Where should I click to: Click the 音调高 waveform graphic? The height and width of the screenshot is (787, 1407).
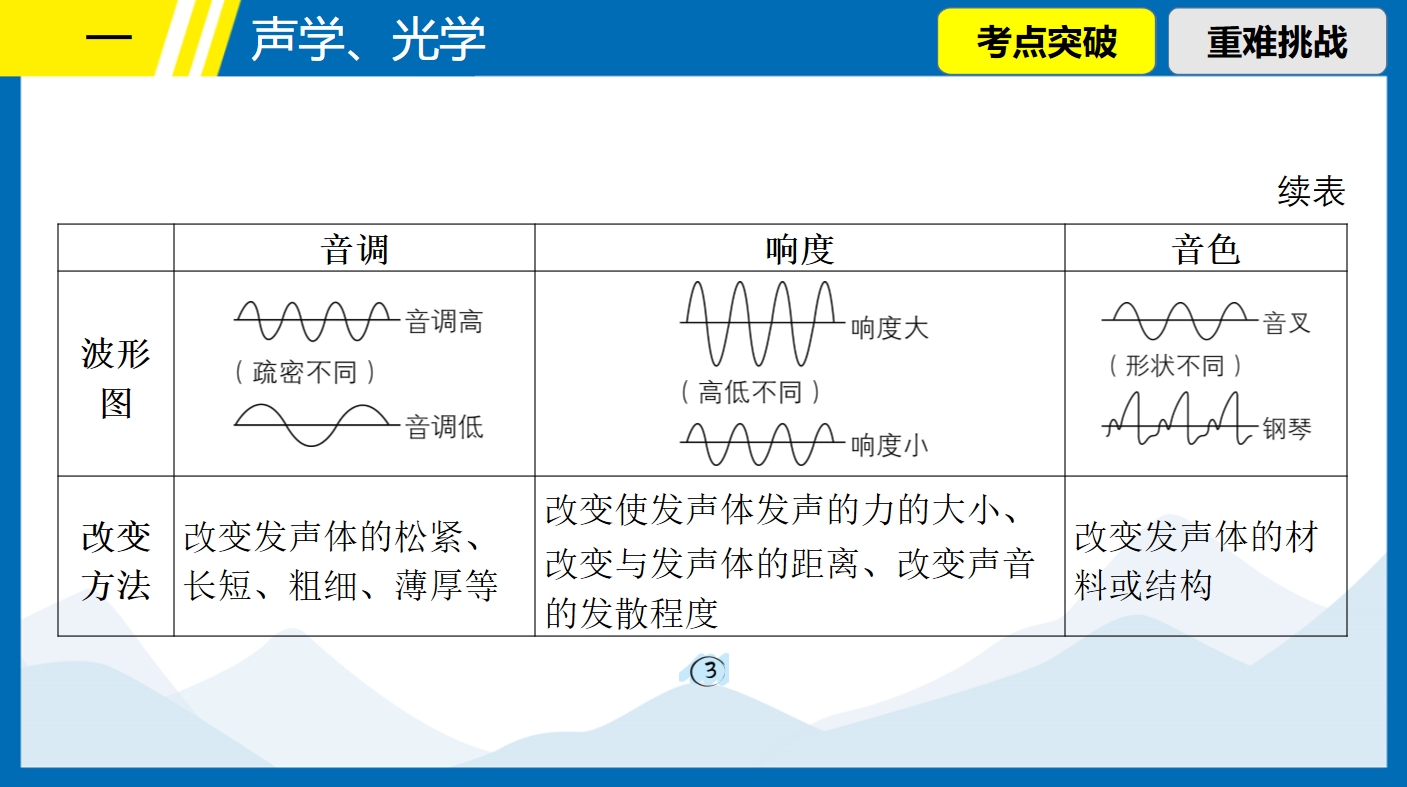pyautogui.click(x=316, y=321)
